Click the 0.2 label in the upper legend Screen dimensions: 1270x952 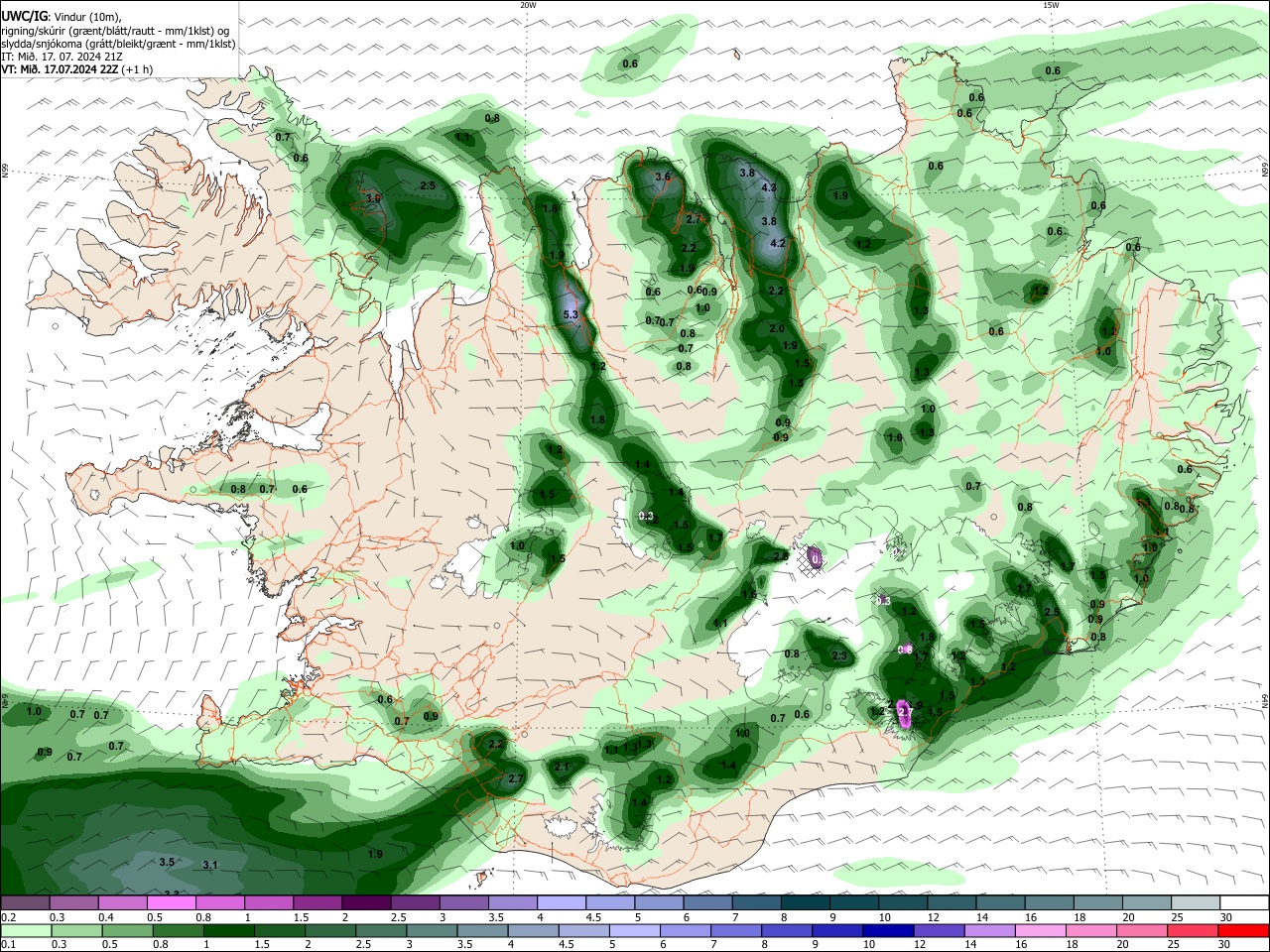point(8,917)
